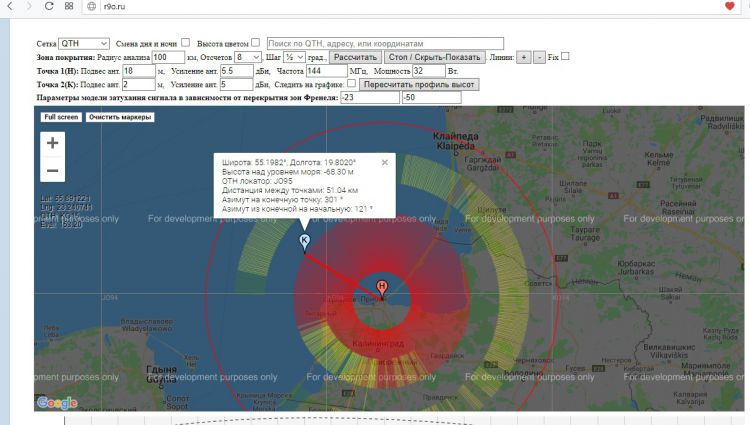Viewport: 750px width, 425px height.
Task: Click the QTH локатор: JO95 popup text
Action: (x=257, y=181)
